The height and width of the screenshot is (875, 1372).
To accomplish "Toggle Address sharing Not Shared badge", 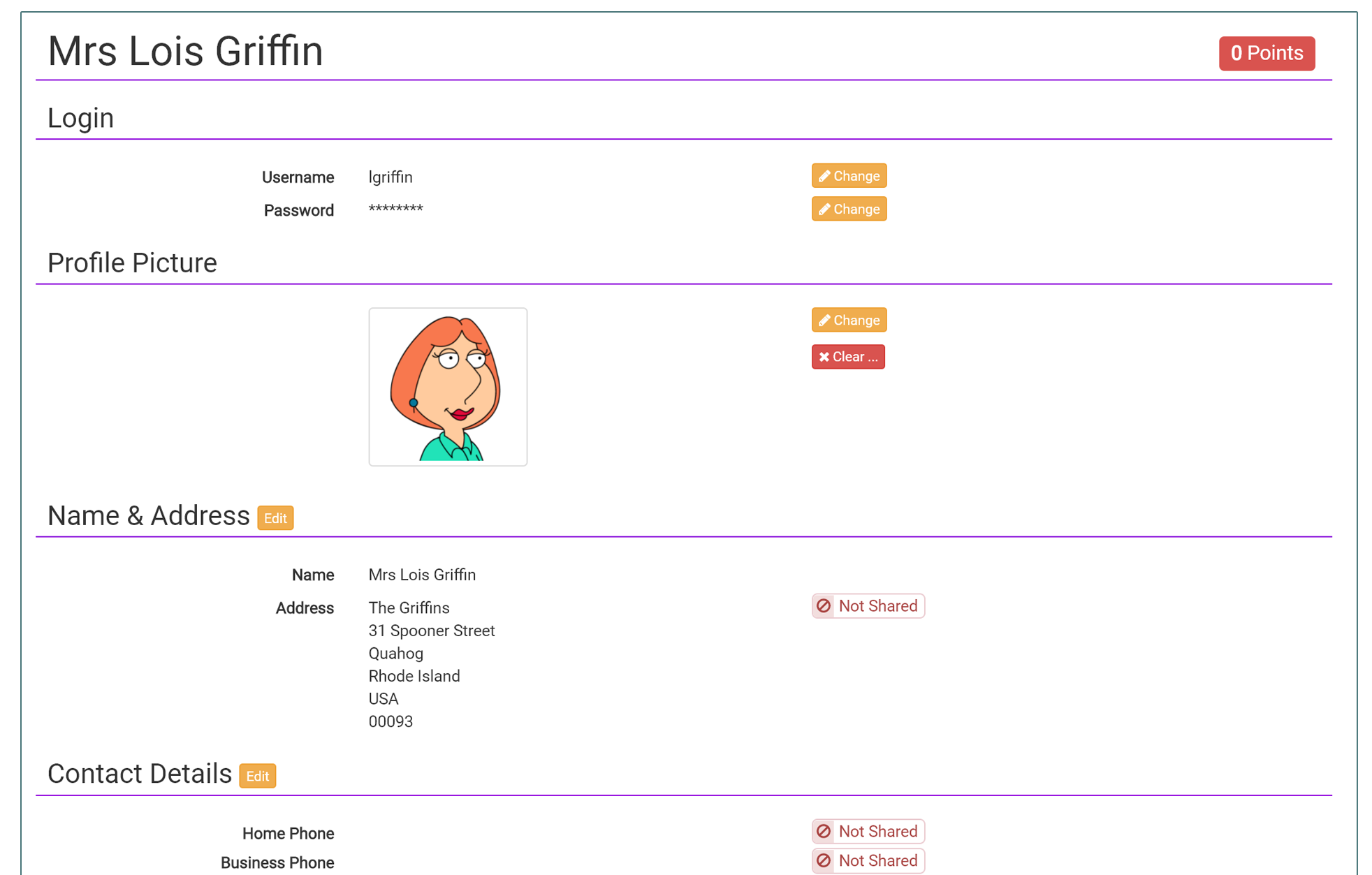I will tap(868, 606).
